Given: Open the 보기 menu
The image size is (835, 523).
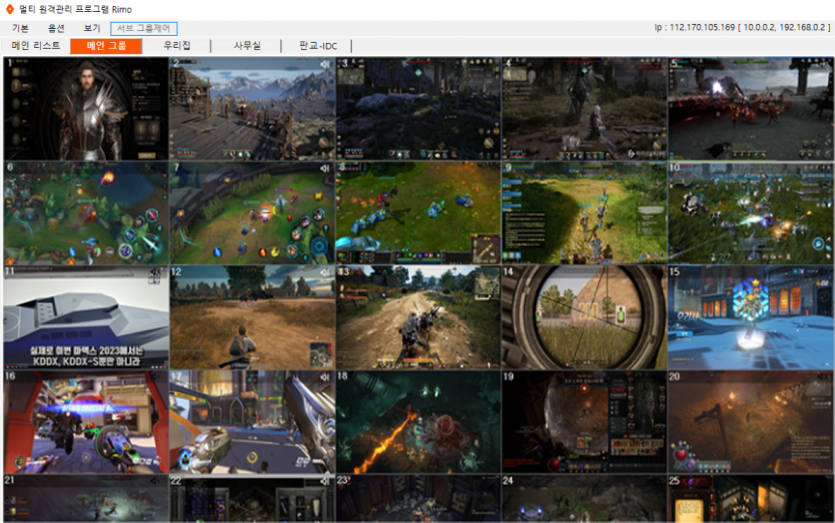Looking at the screenshot, I should (92, 28).
